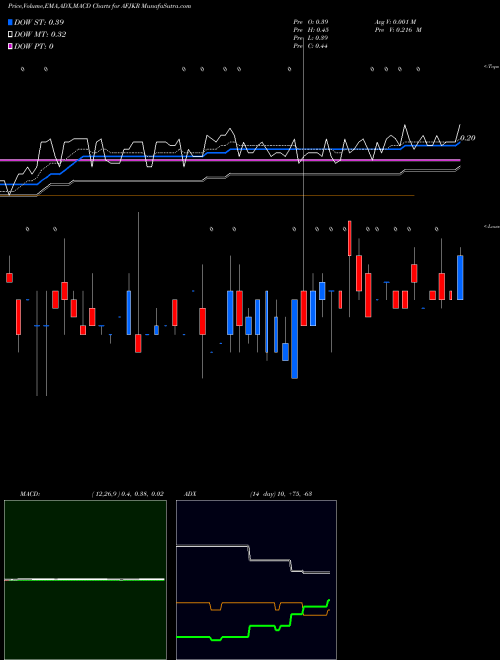Click the 'Pre H: 0.45' high value
The image size is (500, 660).
pos(311,30)
